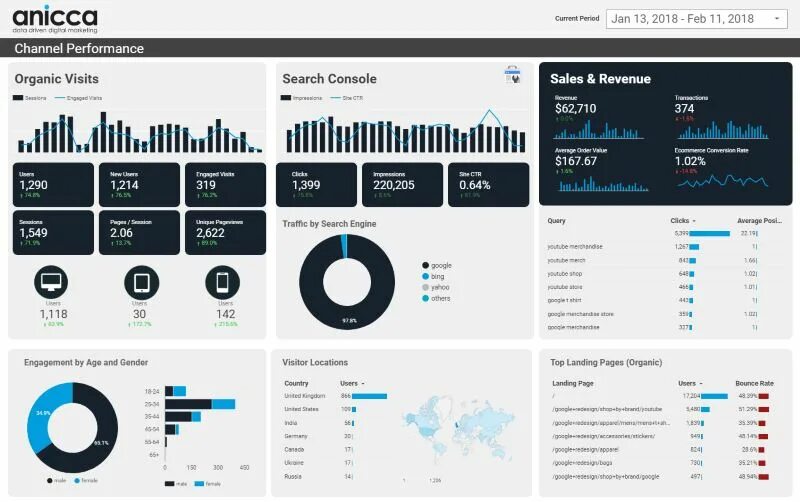Click the Average Position column header
This screenshot has height=502, width=800.
[759, 220]
